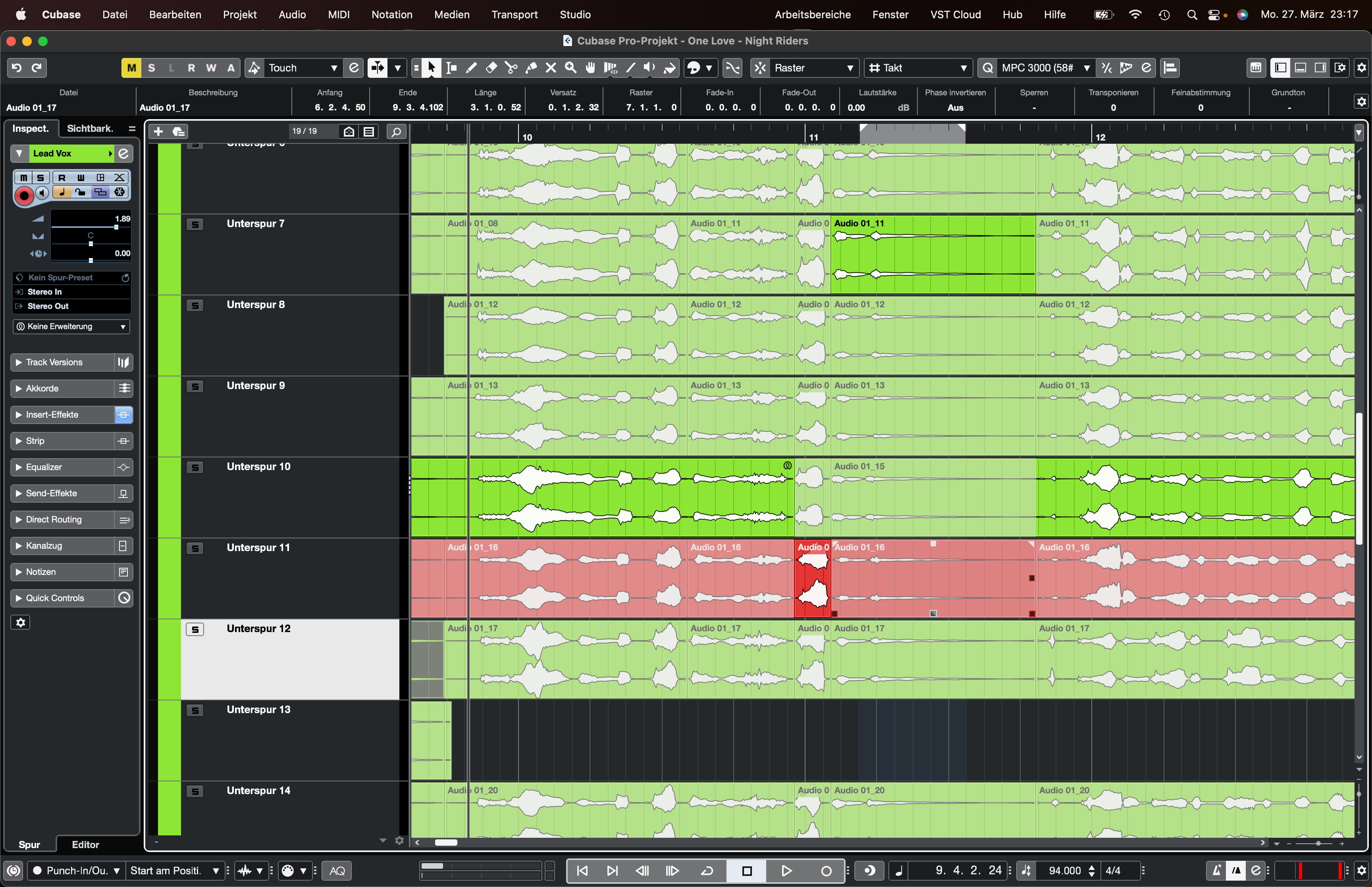Select the Mute X tool
1372x887 pixels.
(x=551, y=68)
